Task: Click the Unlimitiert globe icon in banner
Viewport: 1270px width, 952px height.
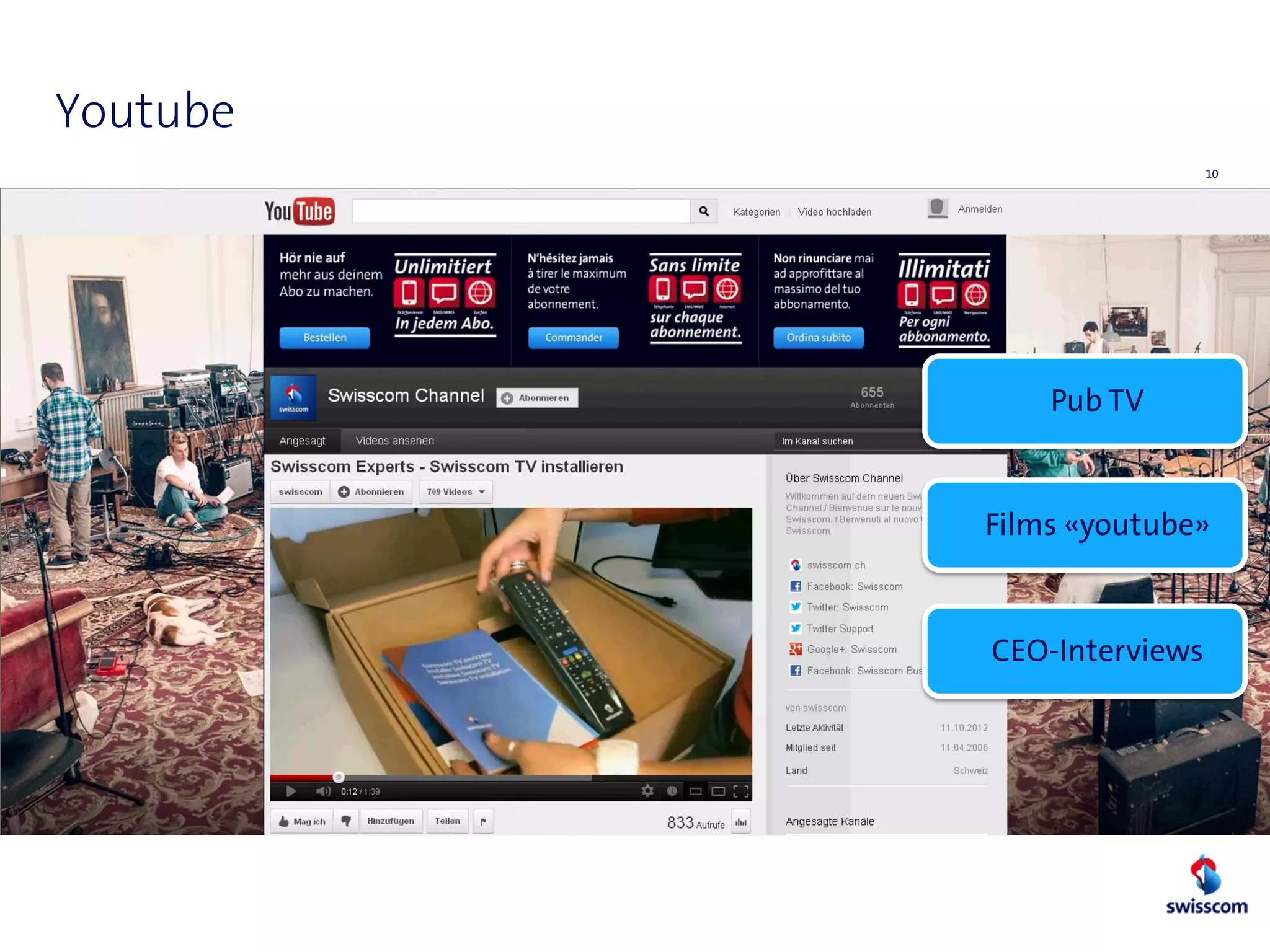Action: (x=480, y=293)
